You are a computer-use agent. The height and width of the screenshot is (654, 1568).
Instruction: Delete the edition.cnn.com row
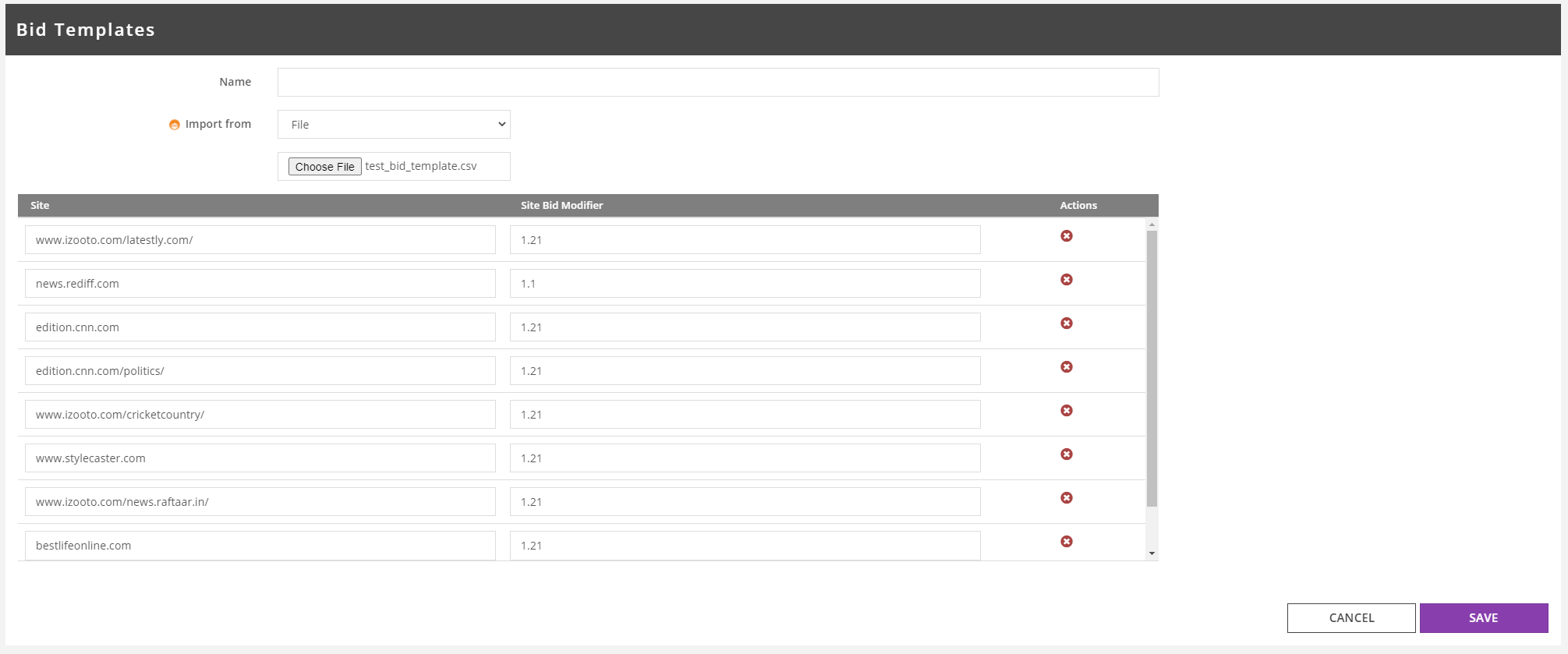point(1066,323)
